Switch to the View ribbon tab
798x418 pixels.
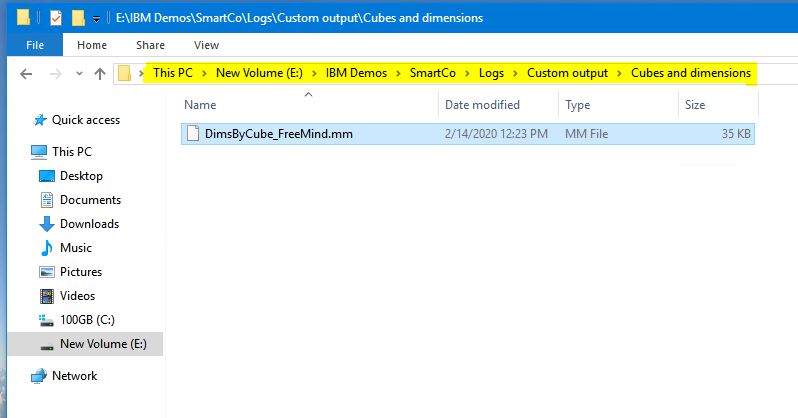206,45
